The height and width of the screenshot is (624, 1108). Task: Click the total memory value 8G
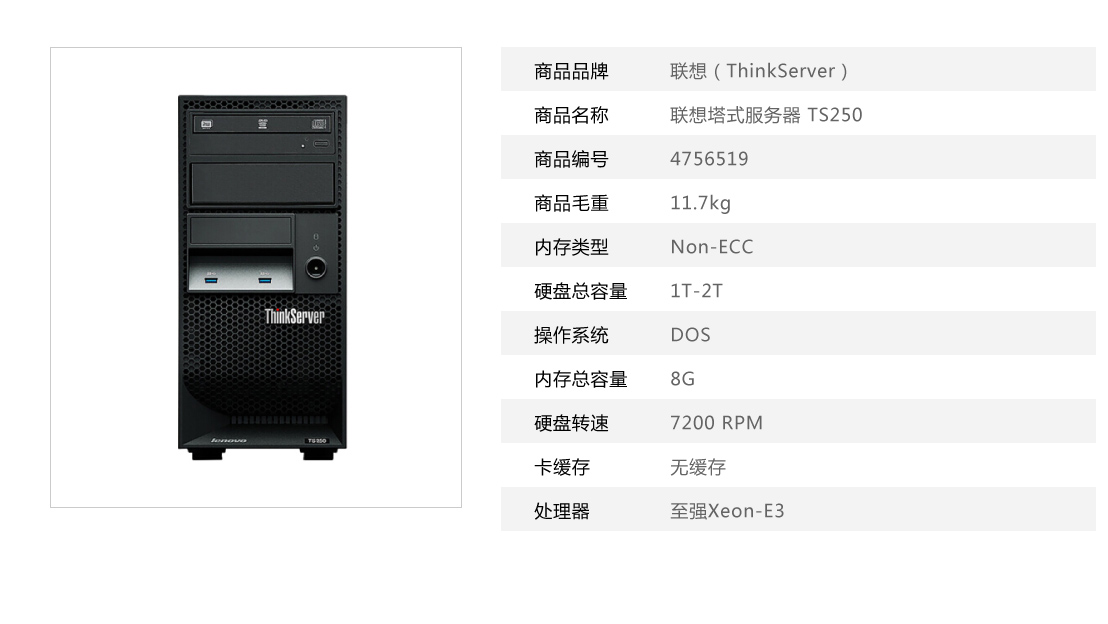point(683,379)
